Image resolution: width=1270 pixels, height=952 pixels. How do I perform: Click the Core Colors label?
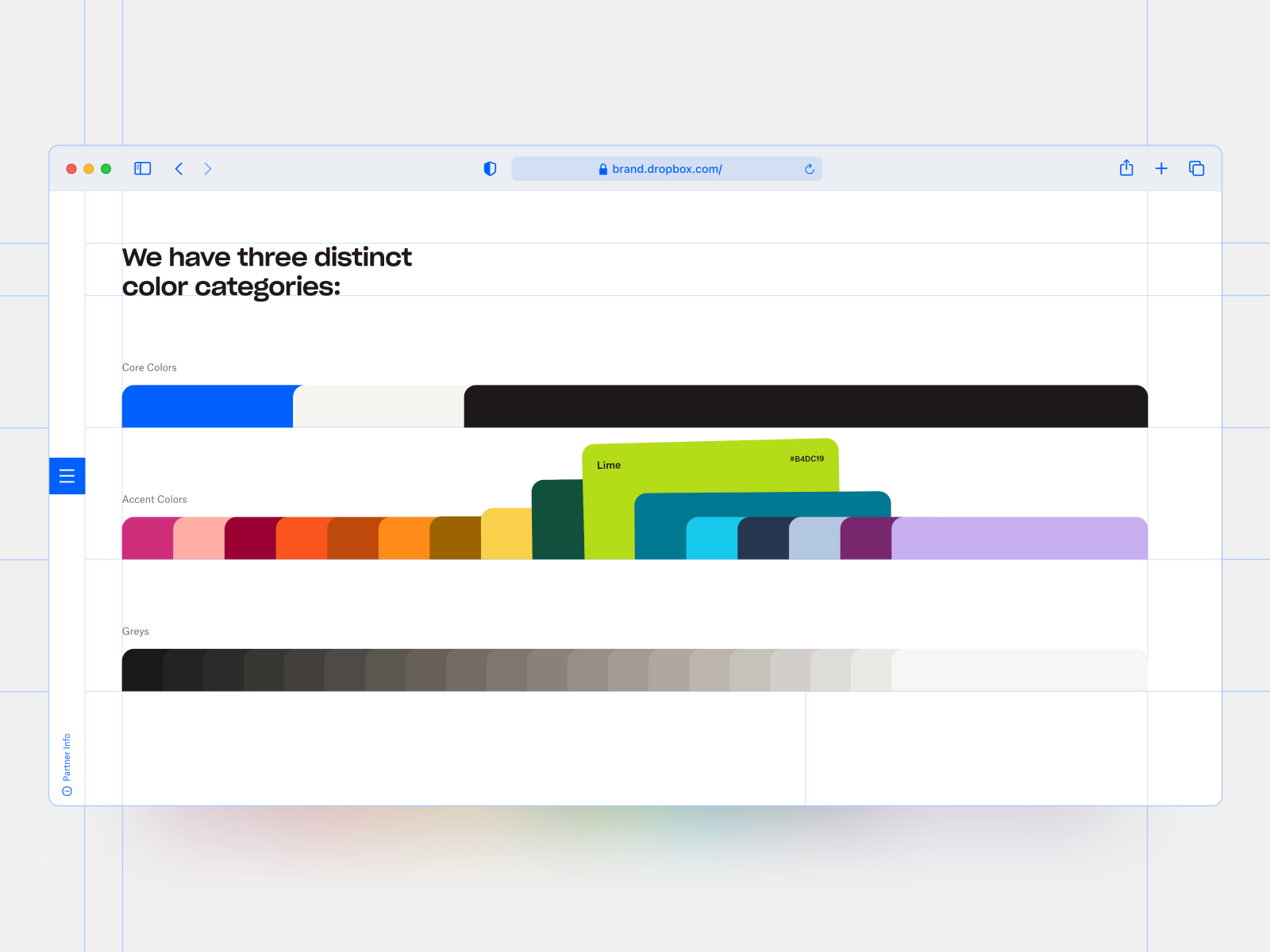(x=149, y=367)
